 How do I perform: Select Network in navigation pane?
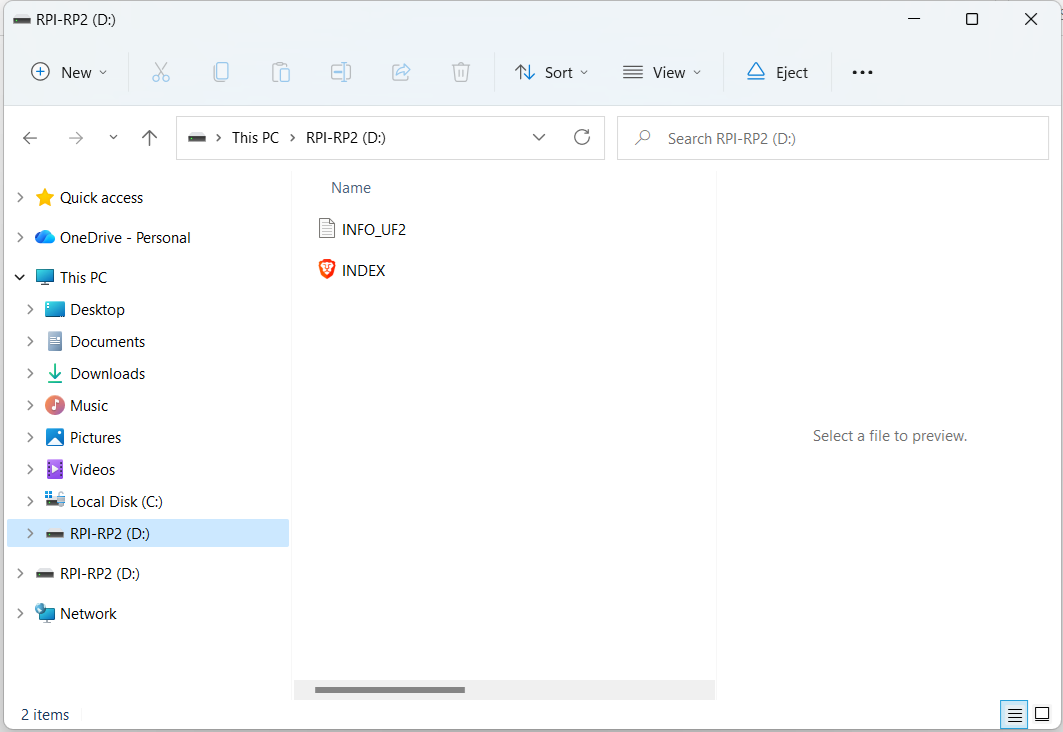tap(88, 614)
